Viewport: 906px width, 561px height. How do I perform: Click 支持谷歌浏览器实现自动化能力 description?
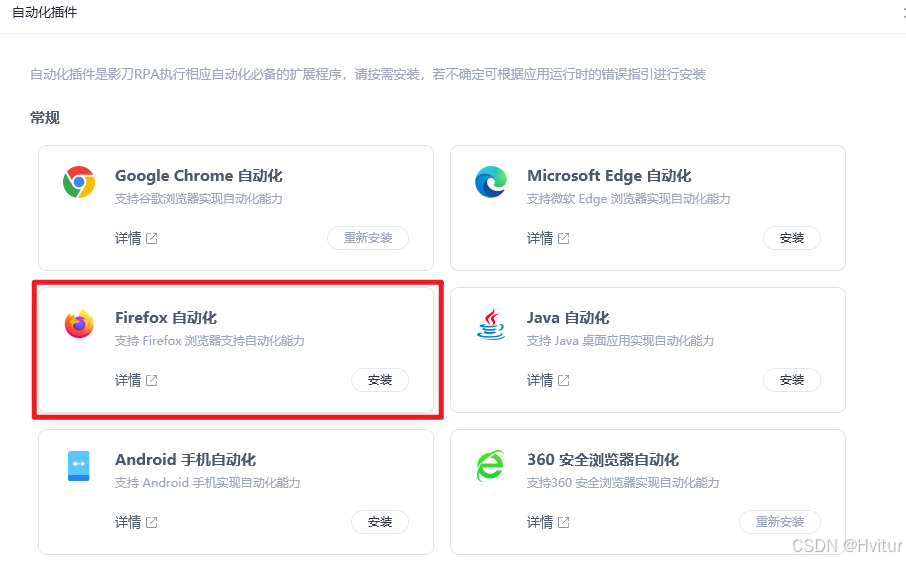(199, 199)
